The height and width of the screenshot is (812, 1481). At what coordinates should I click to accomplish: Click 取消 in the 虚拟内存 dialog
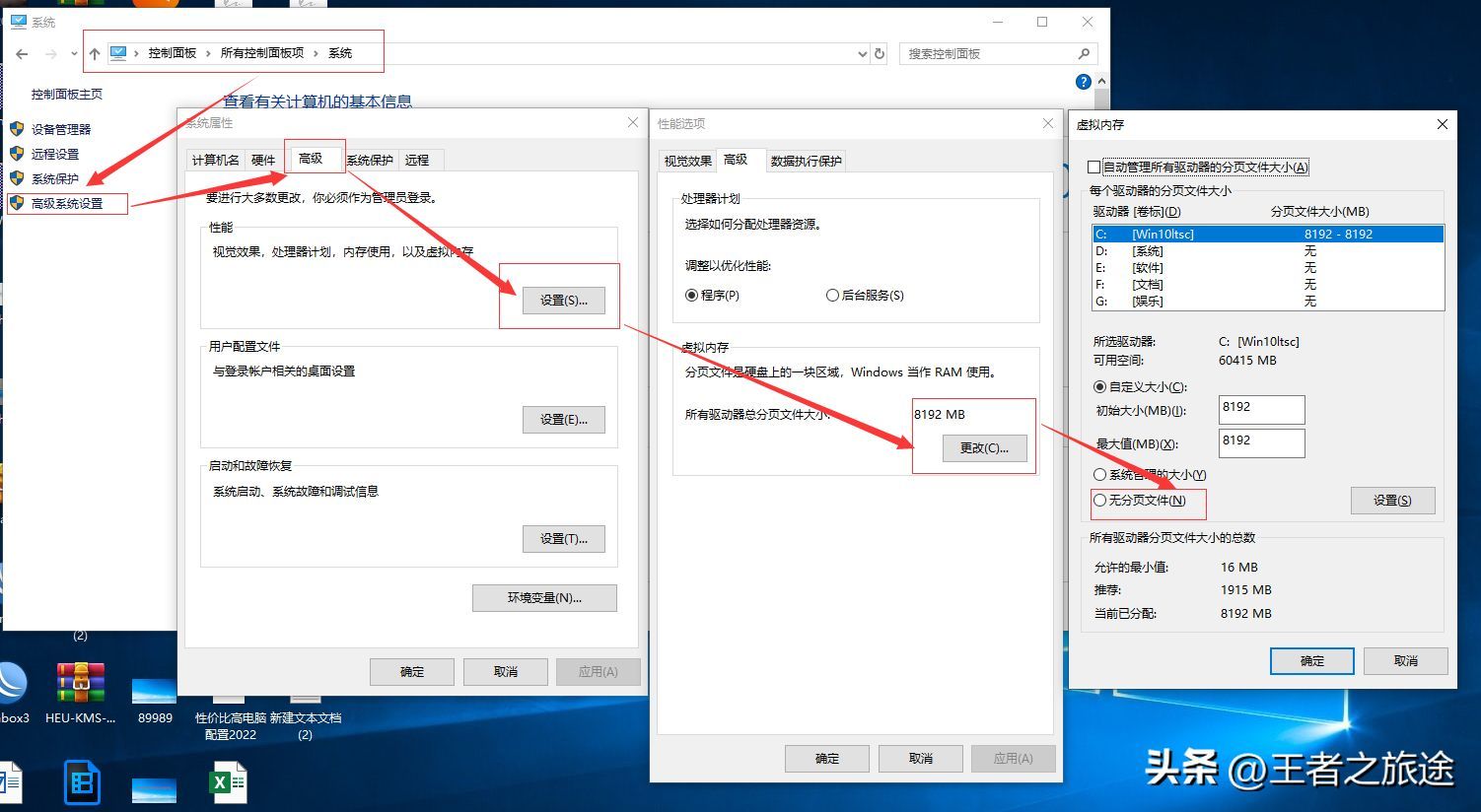click(1405, 660)
